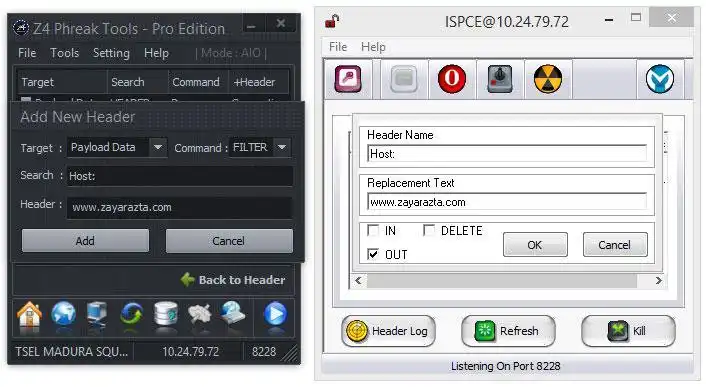Click the Header Log button
Screen dimensions: 706x387
(x=388, y=331)
